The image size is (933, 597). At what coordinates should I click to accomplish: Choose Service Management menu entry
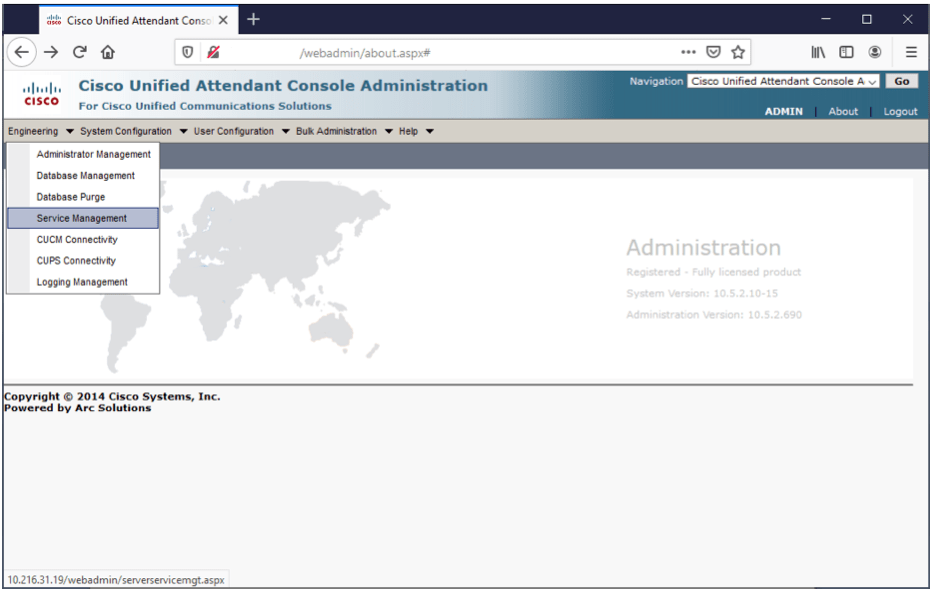pos(83,218)
